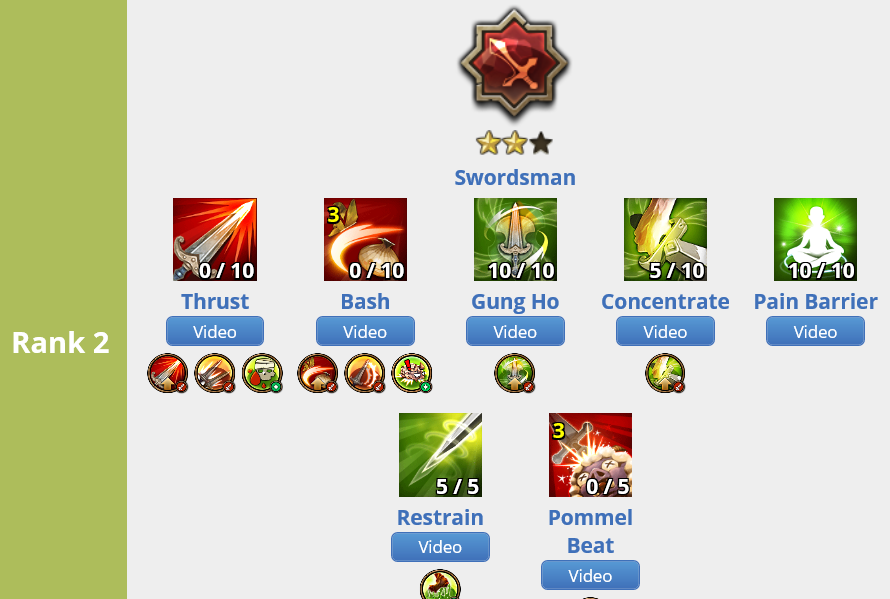
Task: Open the Video button under Thrust
Action: click(x=215, y=332)
